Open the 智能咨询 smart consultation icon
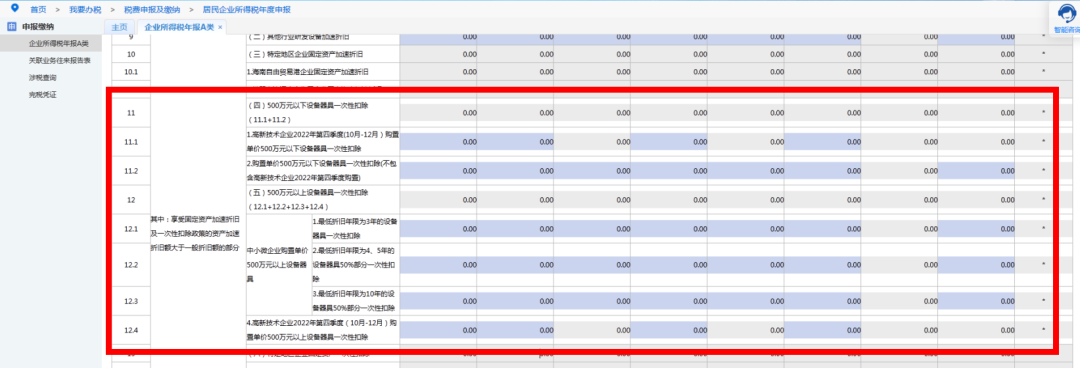 coord(1065,14)
